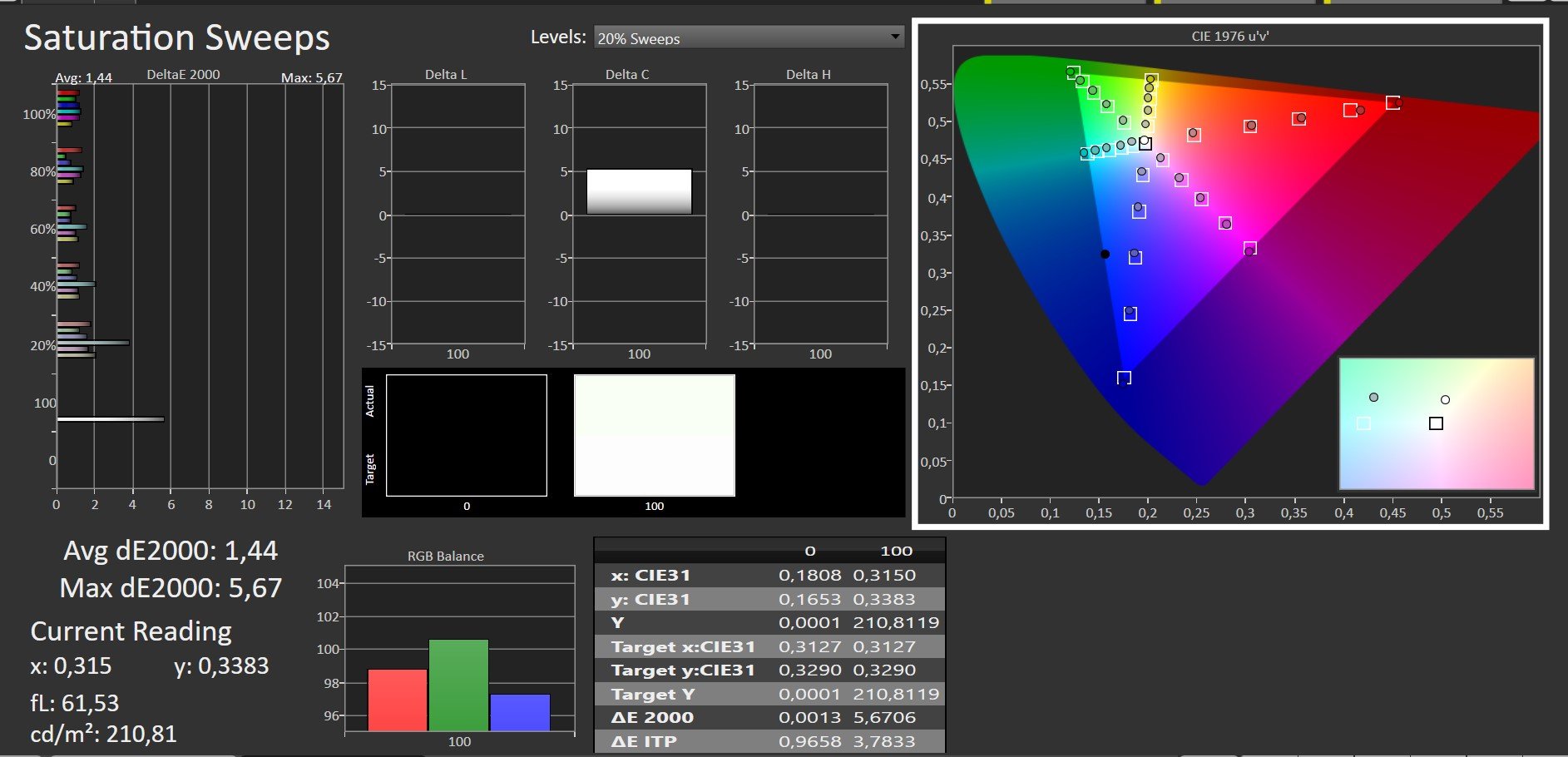This screenshot has width=1568, height=757.
Task: Click the ΔE 2000 row label
Action: (652, 717)
